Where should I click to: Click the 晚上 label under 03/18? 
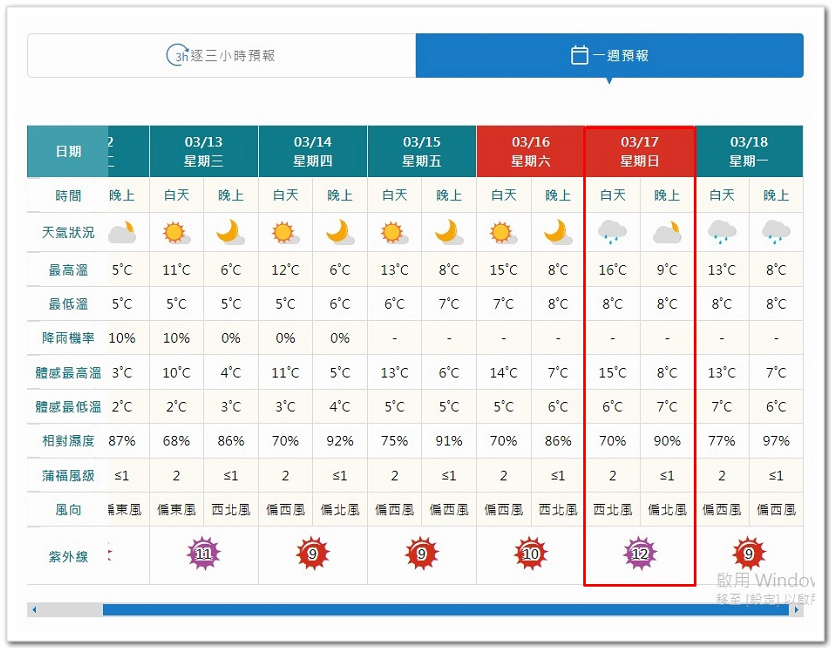click(x=776, y=196)
